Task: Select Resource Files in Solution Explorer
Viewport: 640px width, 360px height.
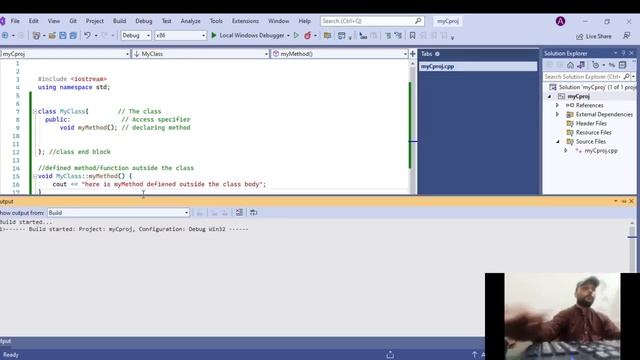Action: tap(593, 133)
